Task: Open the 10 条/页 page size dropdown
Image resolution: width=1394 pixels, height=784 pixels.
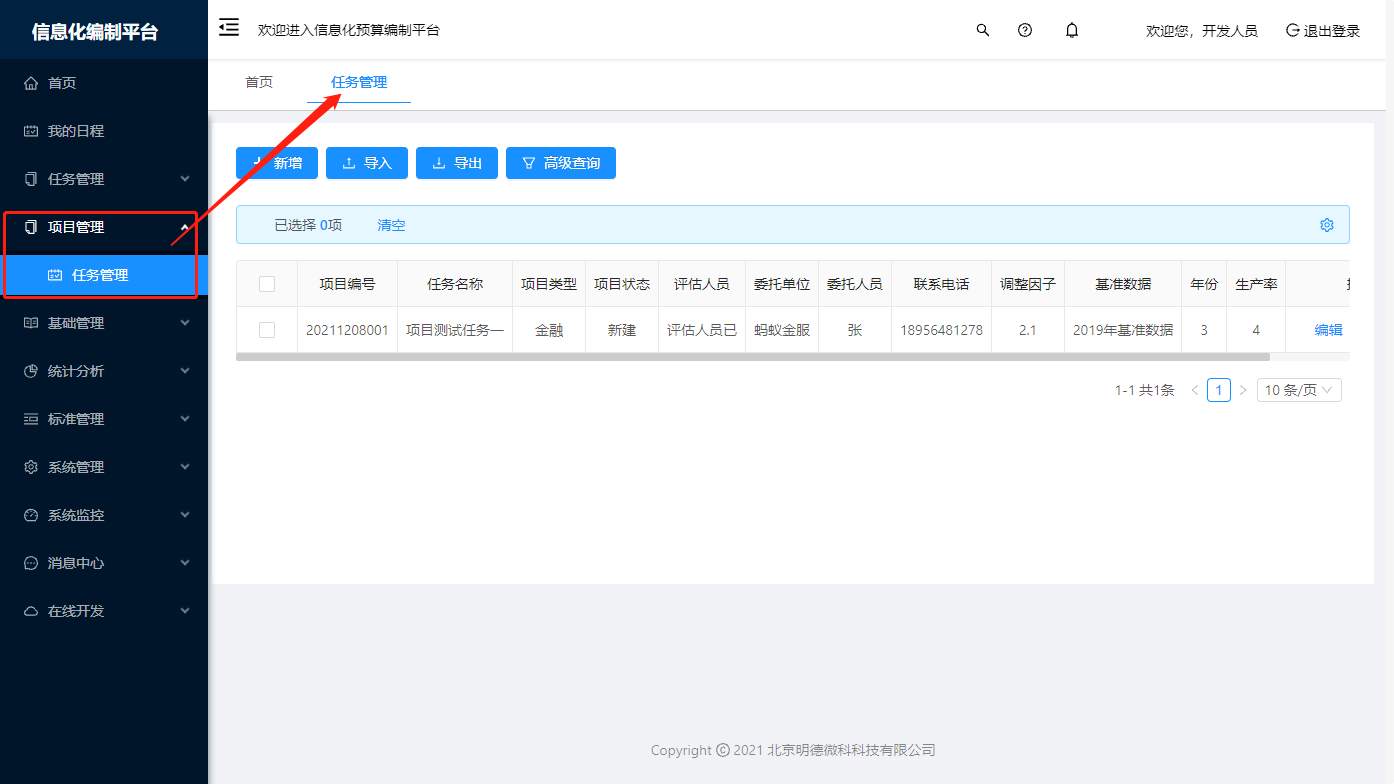Action: tap(1298, 390)
